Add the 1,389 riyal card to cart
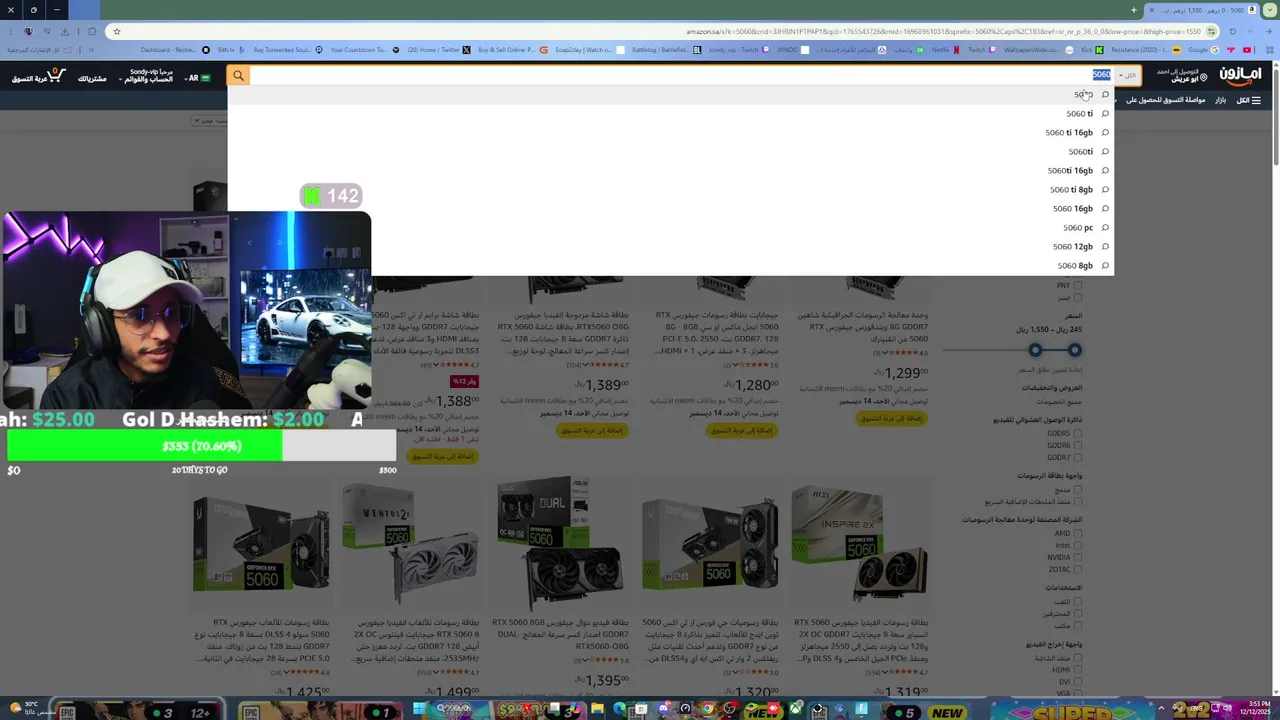The image size is (1280, 720). point(591,430)
